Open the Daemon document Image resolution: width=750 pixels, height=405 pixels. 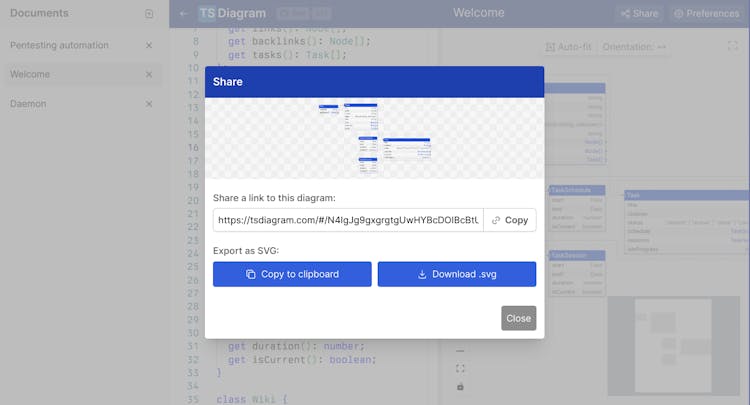click(28, 104)
